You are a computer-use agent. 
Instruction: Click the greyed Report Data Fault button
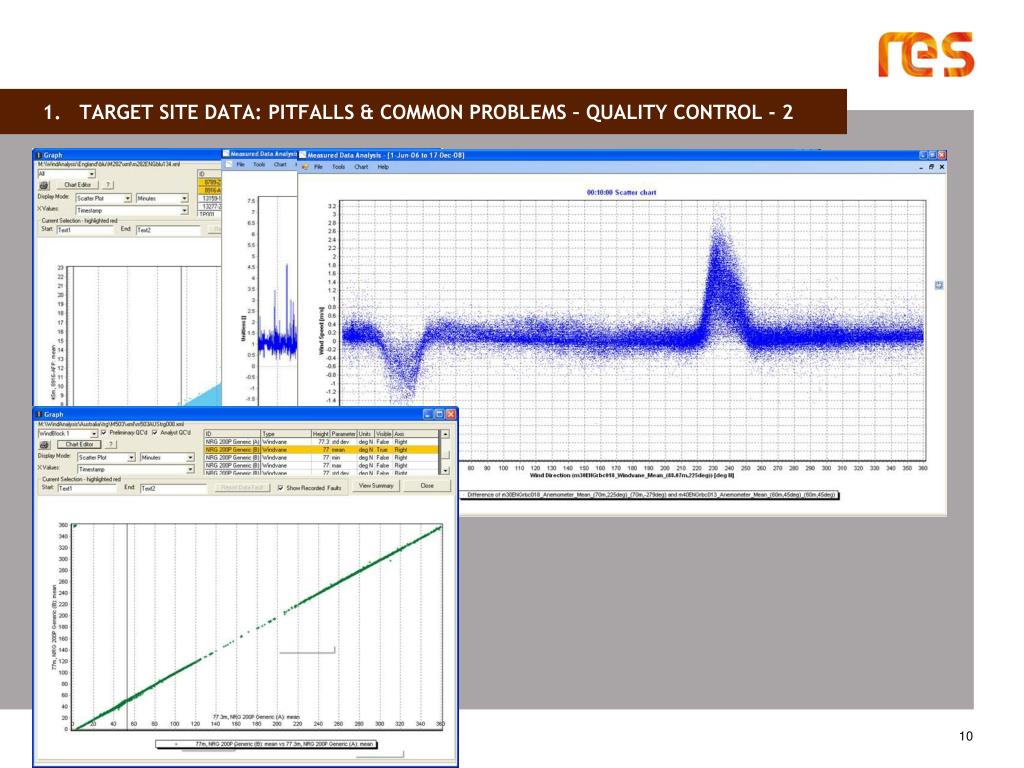pos(242,488)
